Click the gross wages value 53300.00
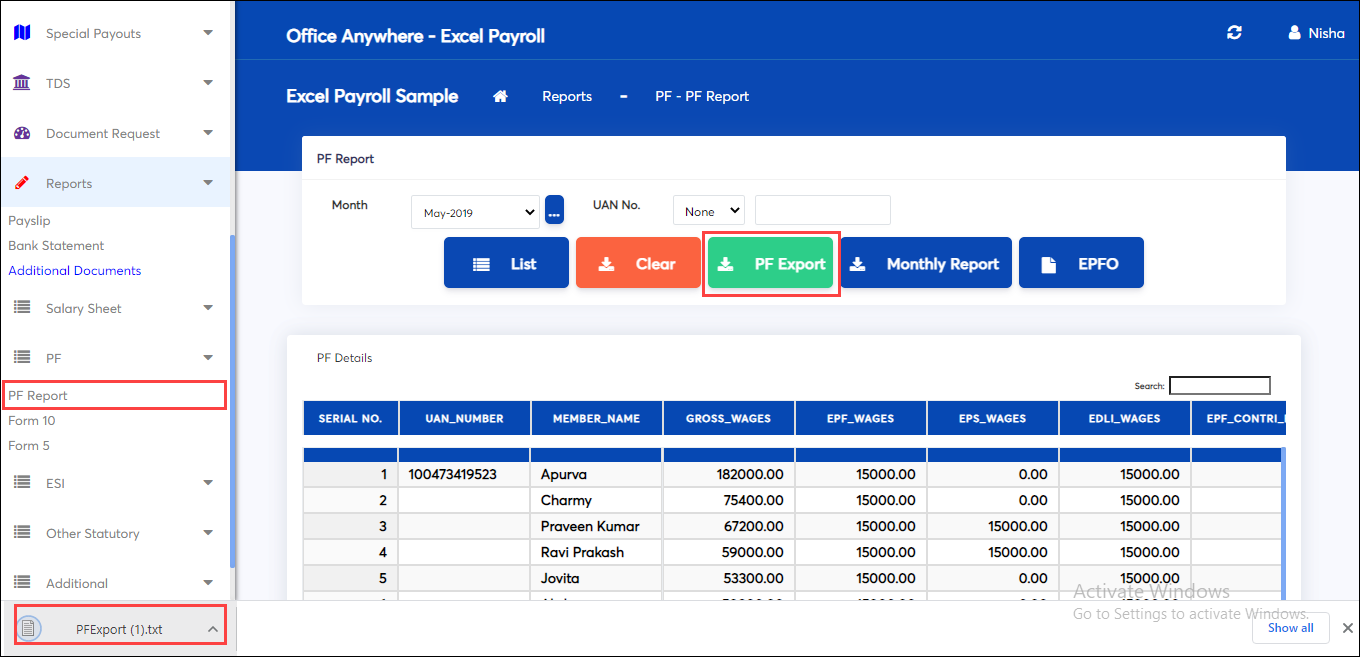The width and height of the screenshot is (1360, 657). pos(754,578)
